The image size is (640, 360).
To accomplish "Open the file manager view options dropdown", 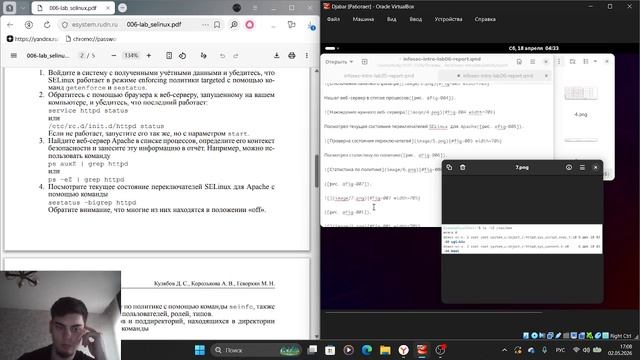I will [x=595, y=62].
